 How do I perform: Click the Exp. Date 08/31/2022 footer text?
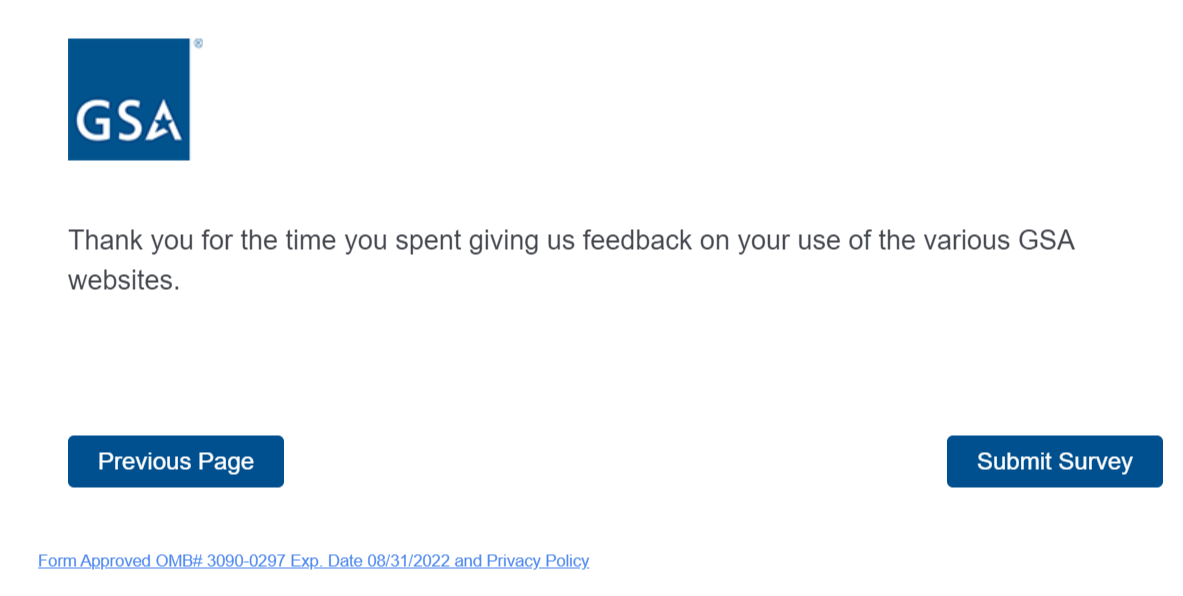coord(370,561)
